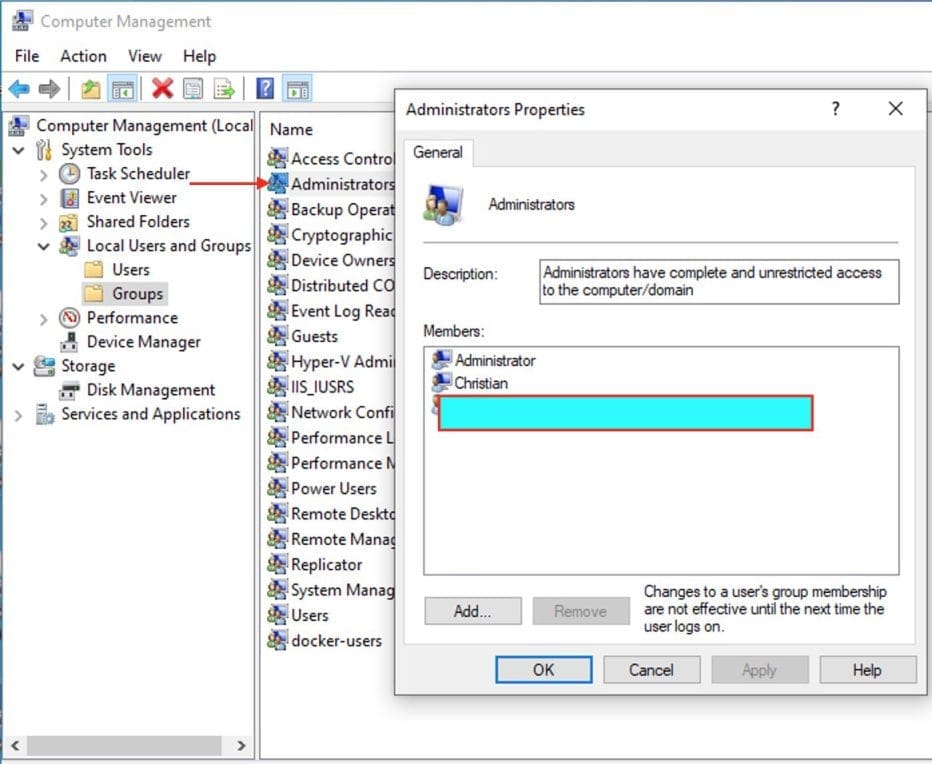
Task: Toggle Show/Hide Console Tree toolbar icon
Action: pyautogui.click(x=123, y=90)
